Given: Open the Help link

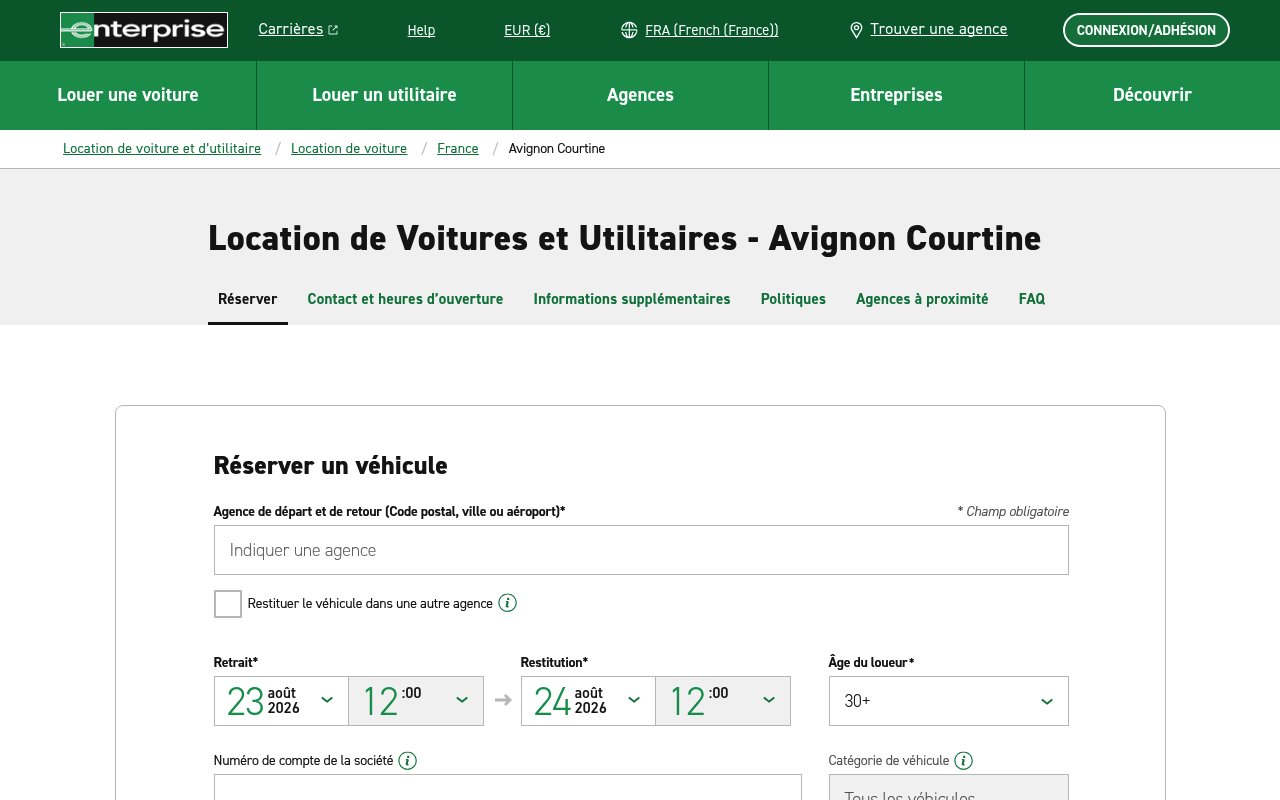Looking at the screenshot, I should coord(421,30).
